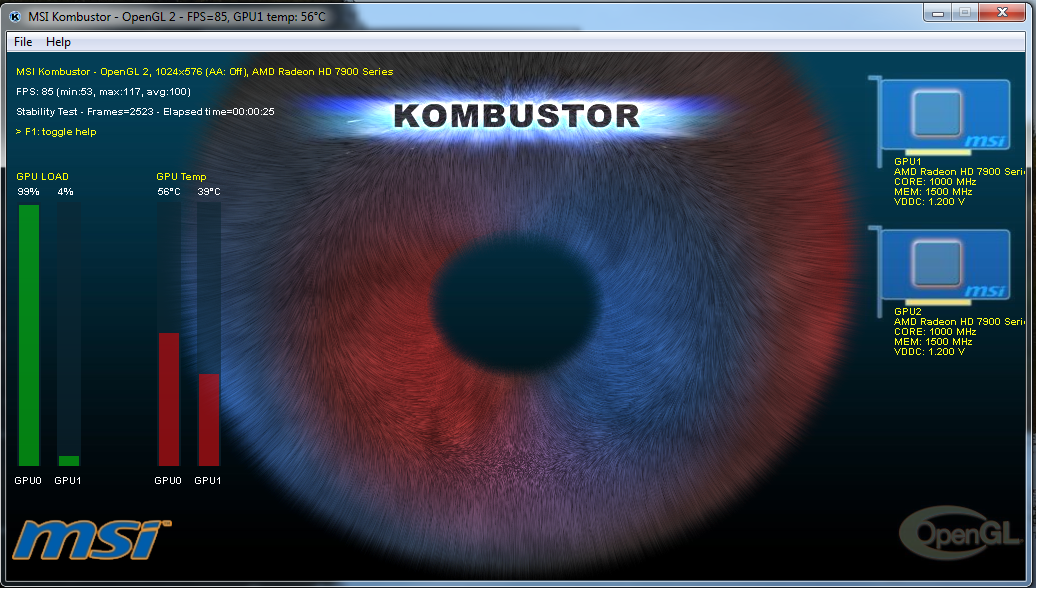The image size is (1048, 596).
Task: Click 'MEM: 1500 MHz' under GPU1
Action: tap(933, 192)
